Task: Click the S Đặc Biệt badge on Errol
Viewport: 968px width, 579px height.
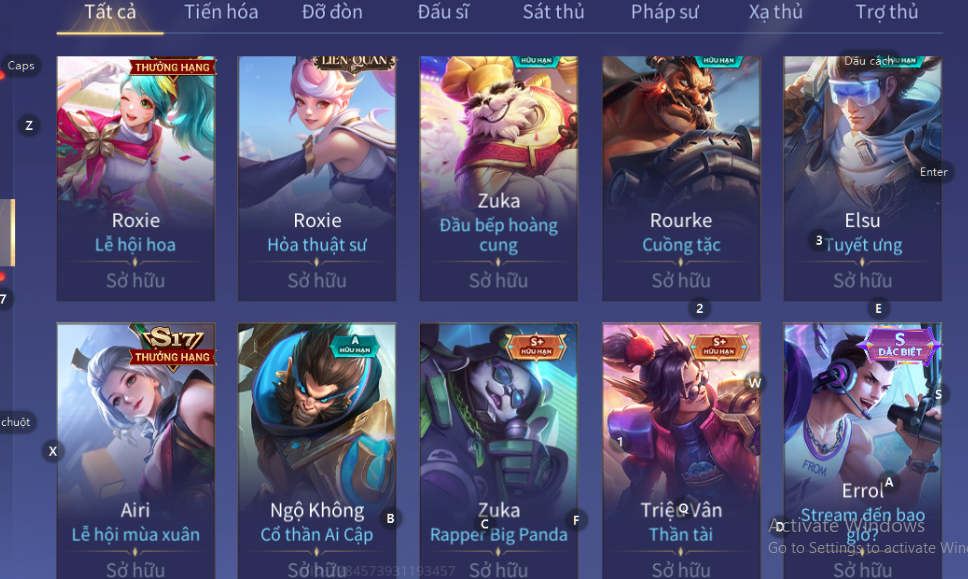Action: (x=900, y=345)
